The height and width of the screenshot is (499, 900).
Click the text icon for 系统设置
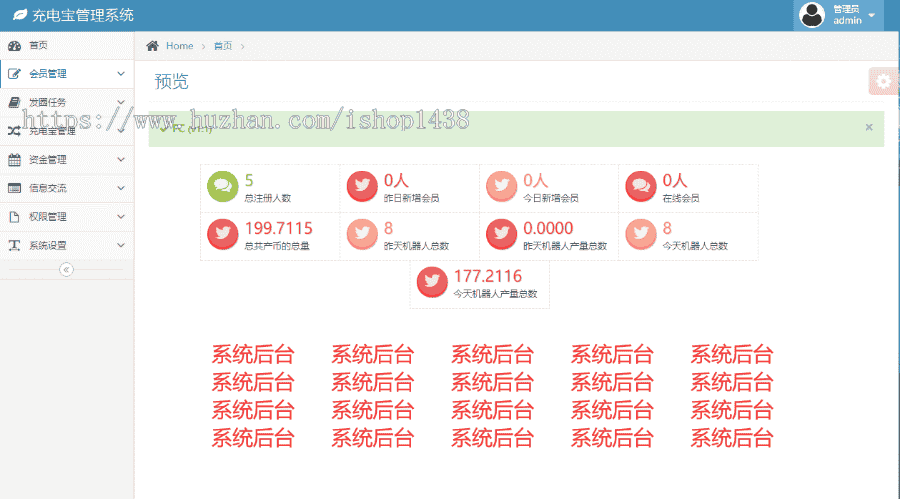pos(14,245)
